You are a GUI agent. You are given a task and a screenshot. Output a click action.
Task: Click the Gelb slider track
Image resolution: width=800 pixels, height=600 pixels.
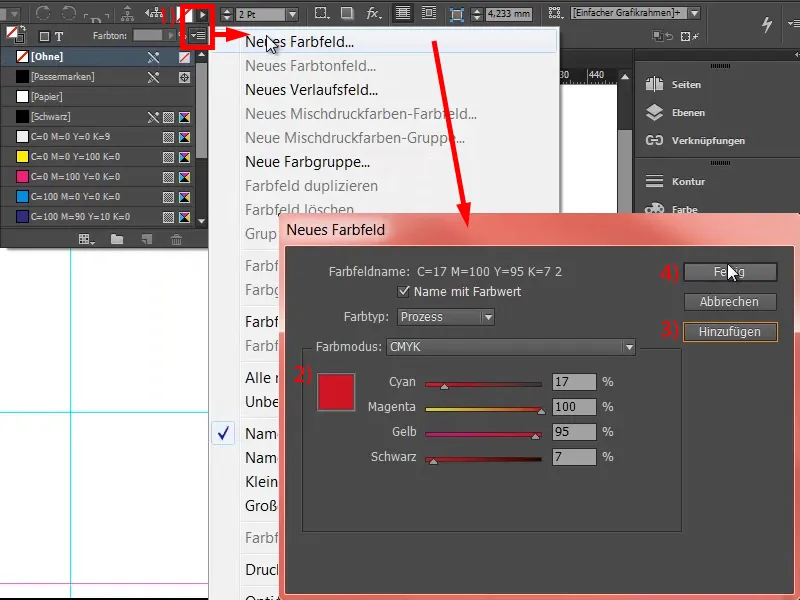[483, 434]
